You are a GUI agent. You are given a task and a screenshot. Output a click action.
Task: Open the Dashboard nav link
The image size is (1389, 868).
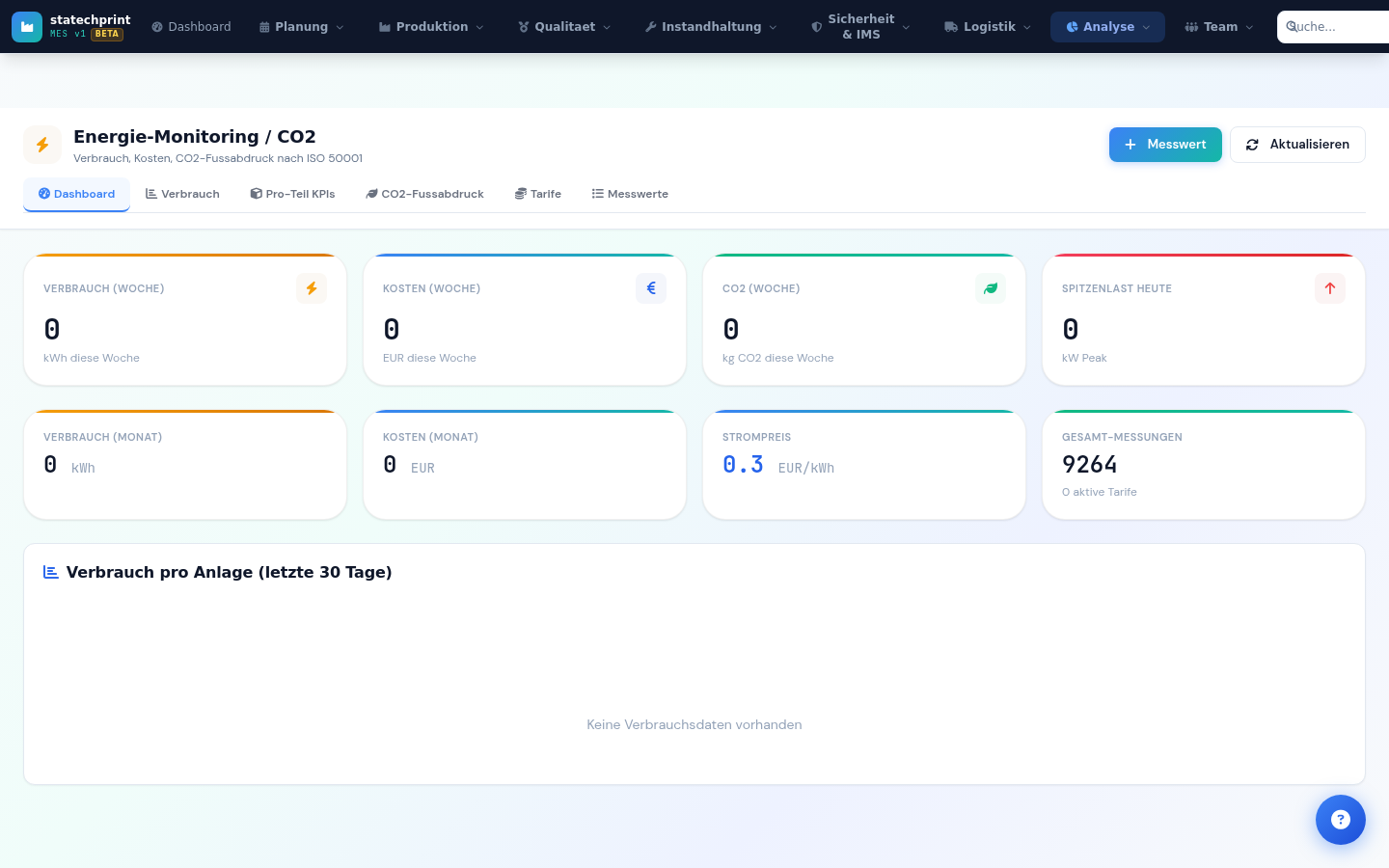pyautogui.click(x=191, y=27)
